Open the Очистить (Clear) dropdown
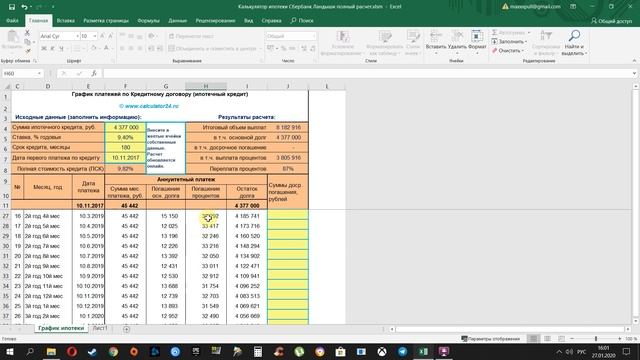The width and height of the screenshot is (640, 360). tap(507, 51)
